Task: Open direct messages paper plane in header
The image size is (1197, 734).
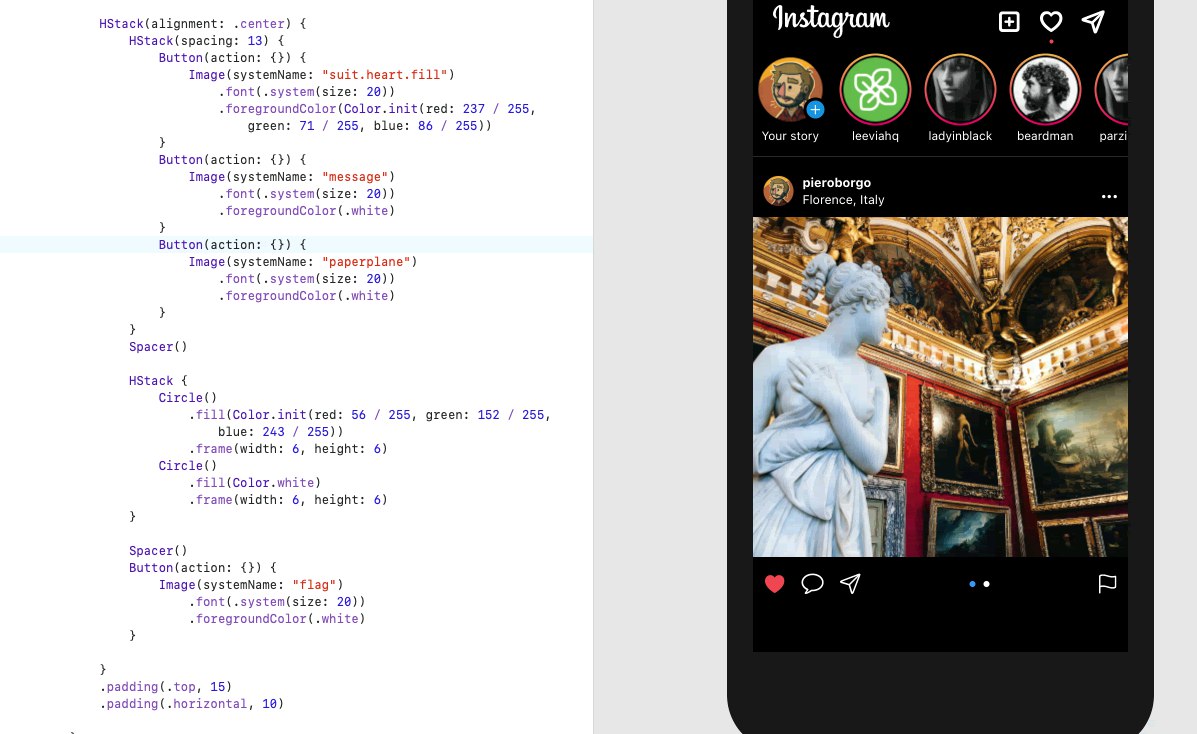Action: pyautogui.click(x=1093, y=21)
